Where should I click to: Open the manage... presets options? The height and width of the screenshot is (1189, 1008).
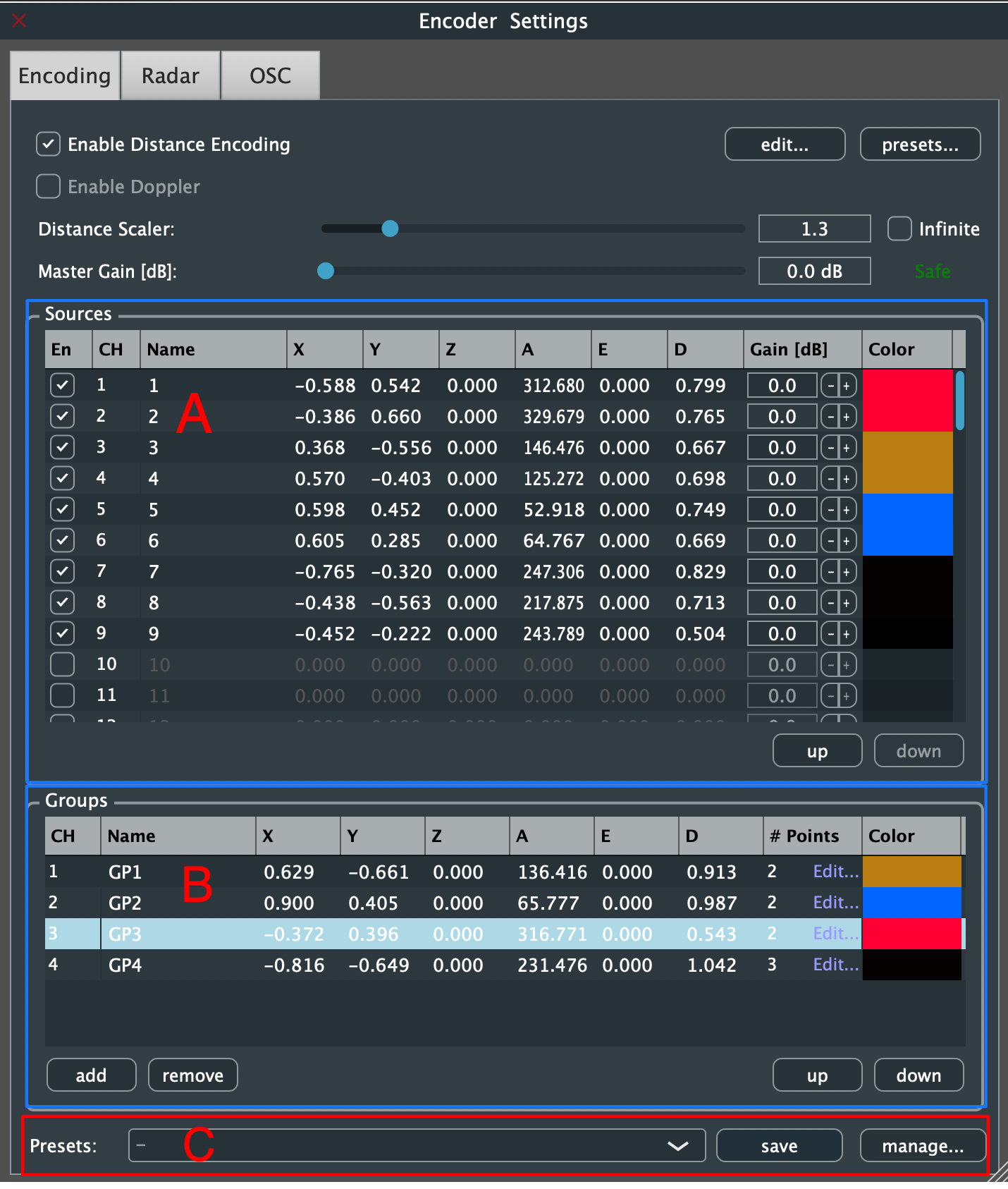(922, 1146)
